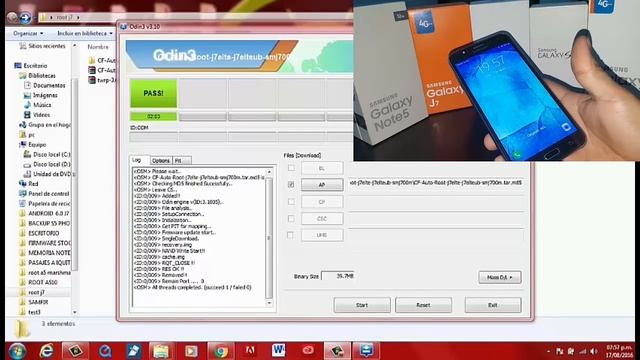This screenshot has width=640, height=360.
Task: Open Unidad de DVD drive
Action: coord(47,174)
